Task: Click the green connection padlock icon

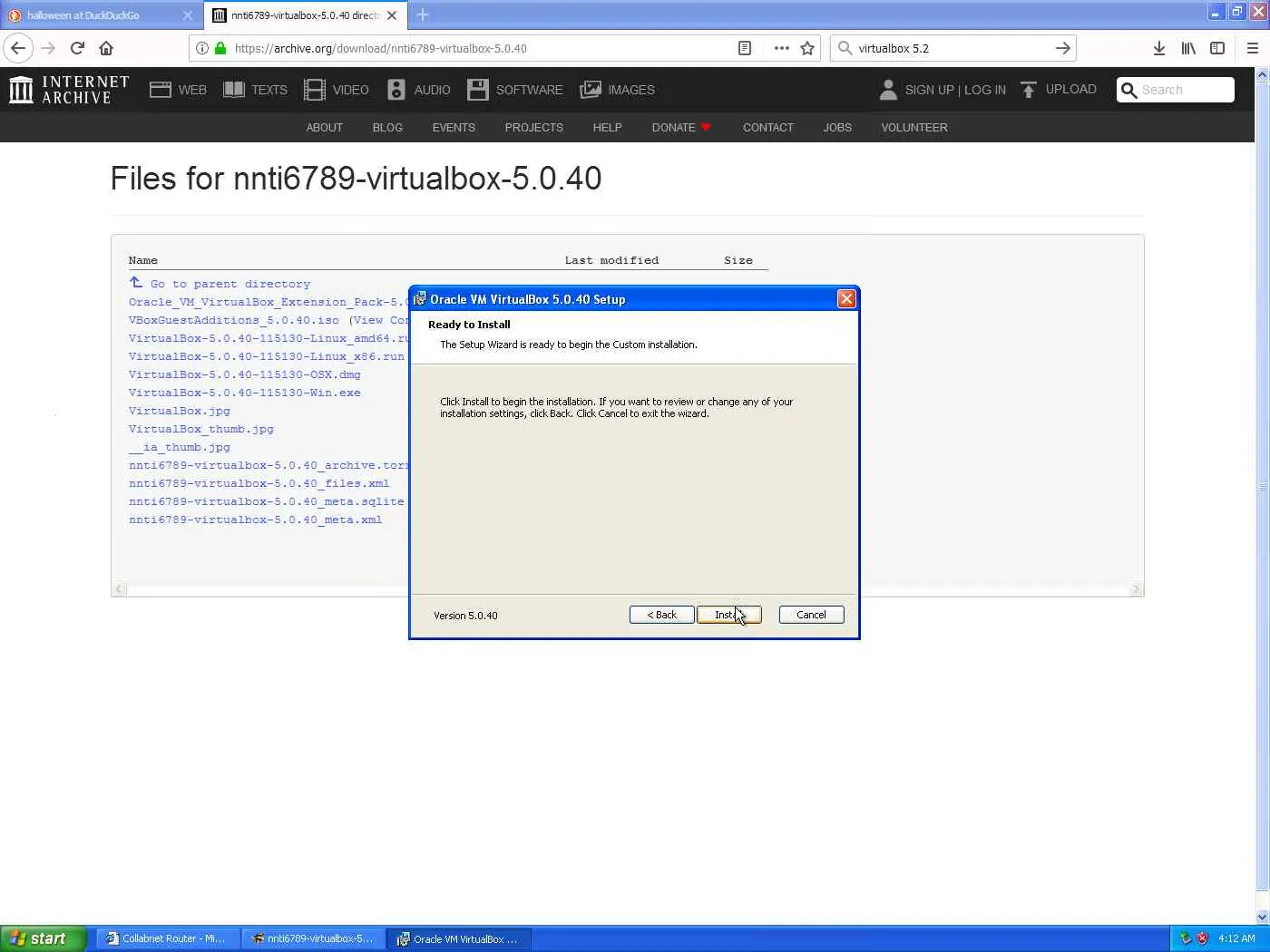Action: (220, 48)
